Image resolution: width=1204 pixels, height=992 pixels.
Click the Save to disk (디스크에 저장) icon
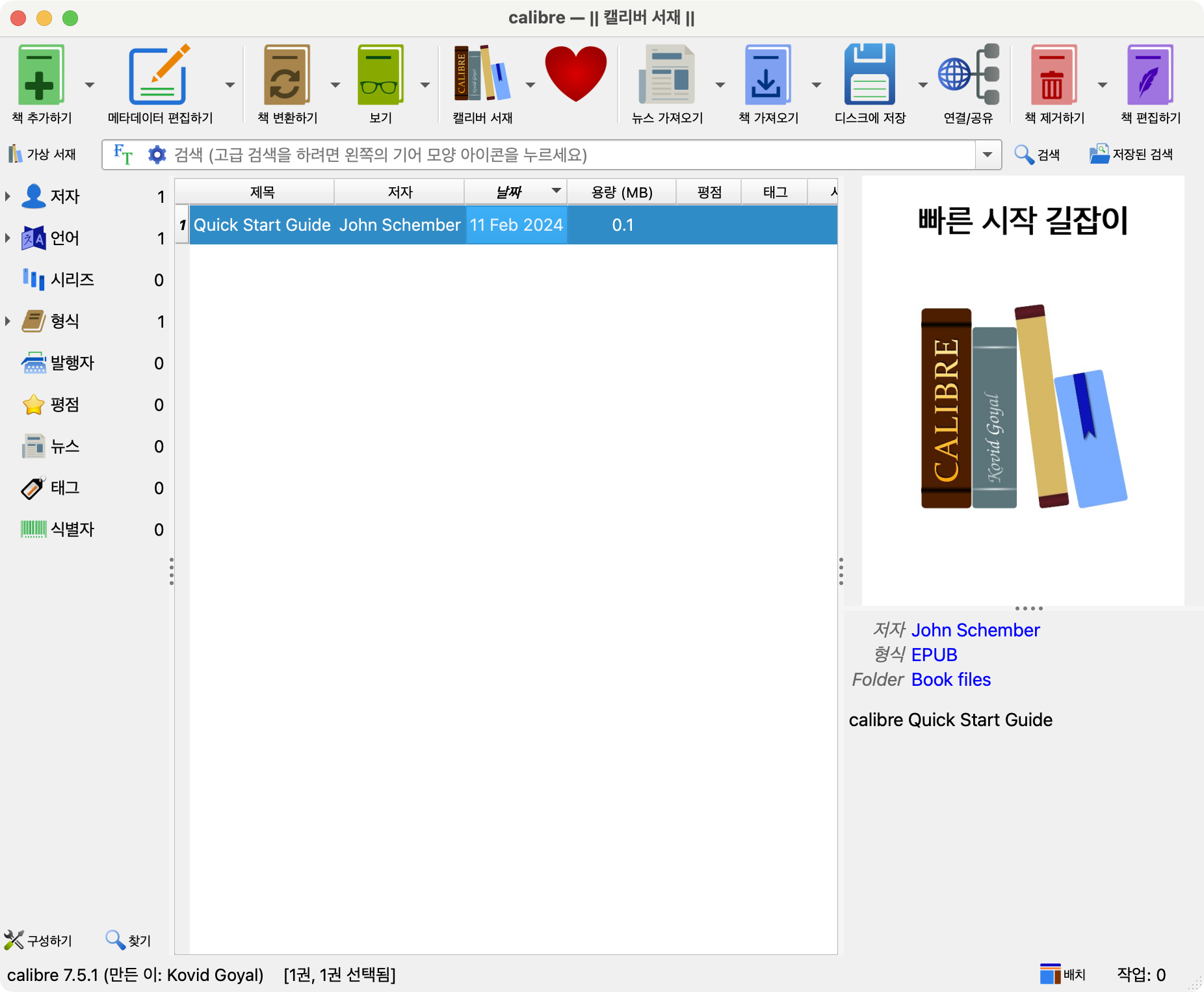(x=870, y=75)
